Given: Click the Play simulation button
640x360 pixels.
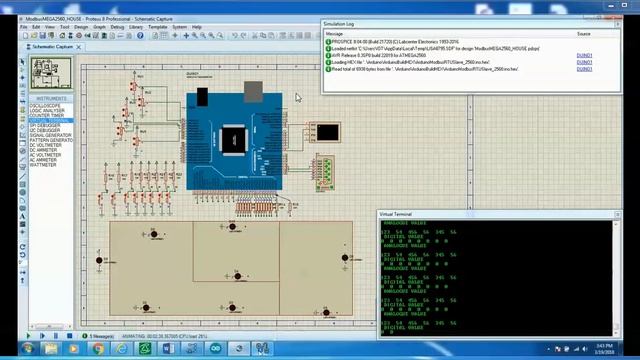Looking at the screenshot, I should [x=28, y=336].
